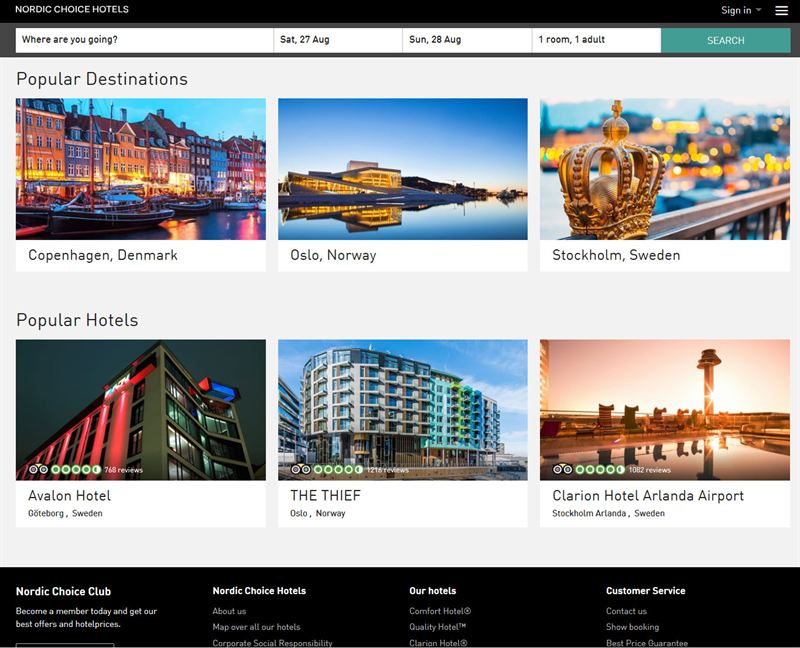Open the About us footer link
Screen dimensions: 800x648
click(x=229, y=611)
